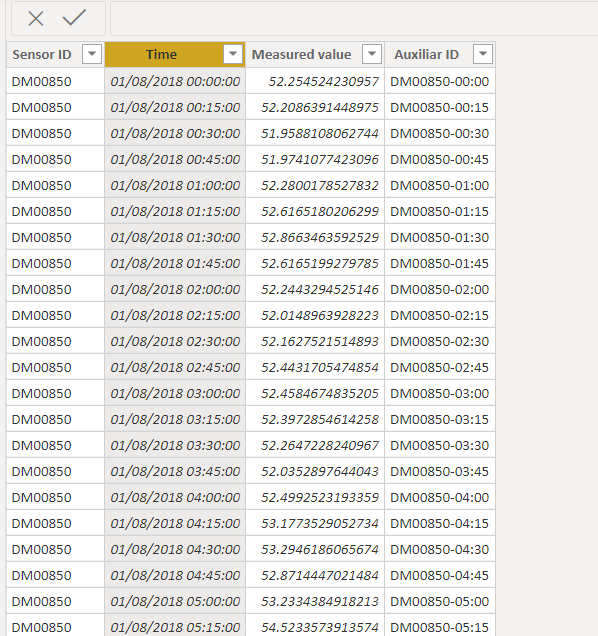
Task: Click Auxiliar ID cell DM00850-02:45
Action: coord(440,367)
